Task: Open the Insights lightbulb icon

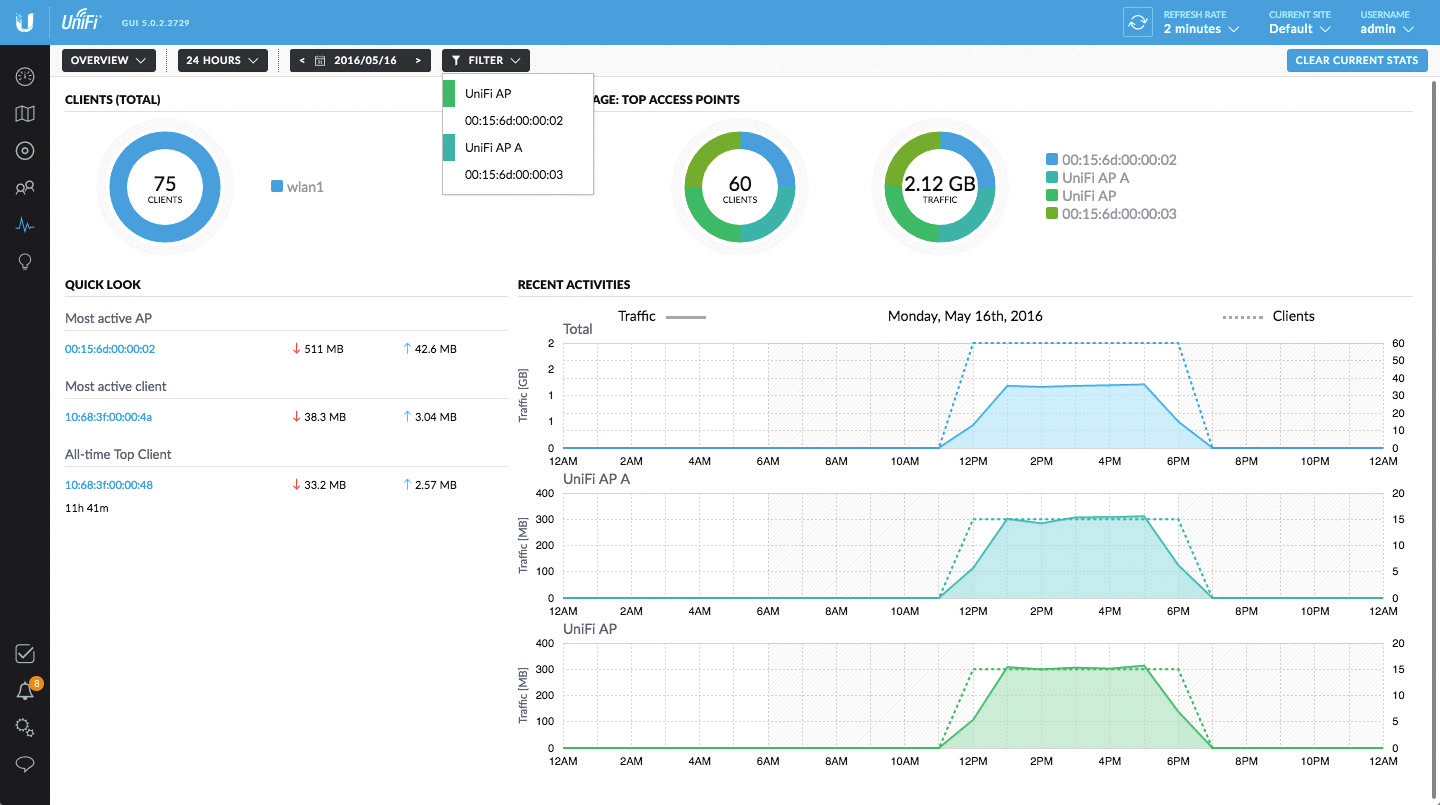Action: (25, 261)
